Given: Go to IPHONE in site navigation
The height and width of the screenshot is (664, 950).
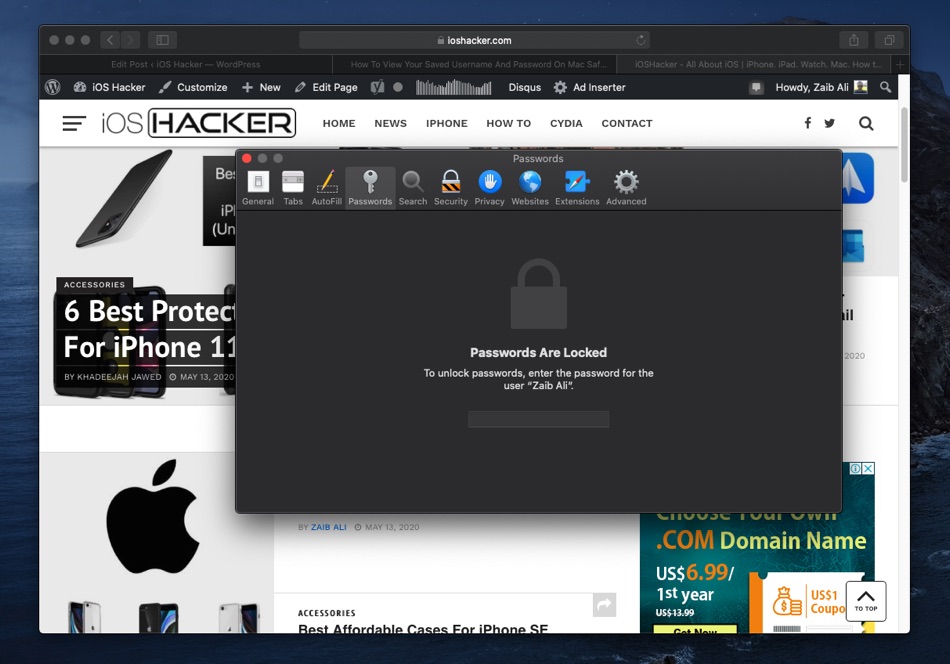Looking at the screenshot, I should pyautogui.click(x=447, y=124).
